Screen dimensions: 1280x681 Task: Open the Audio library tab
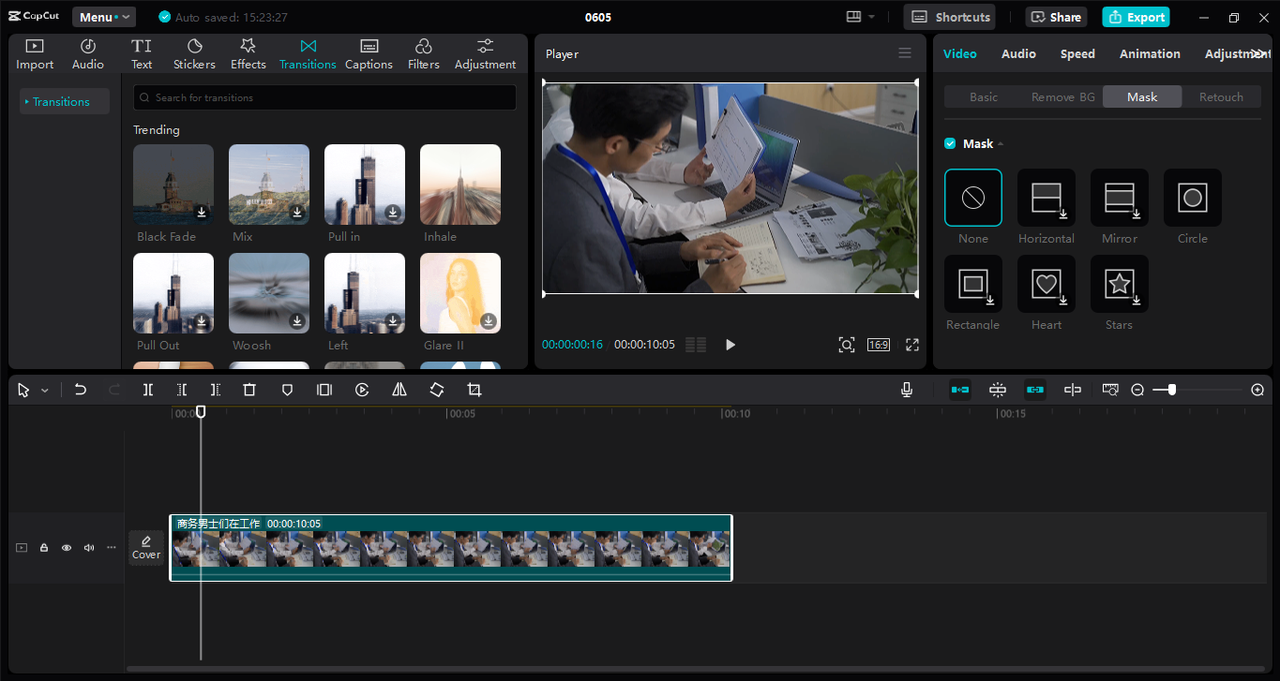[x=88, y=54]
